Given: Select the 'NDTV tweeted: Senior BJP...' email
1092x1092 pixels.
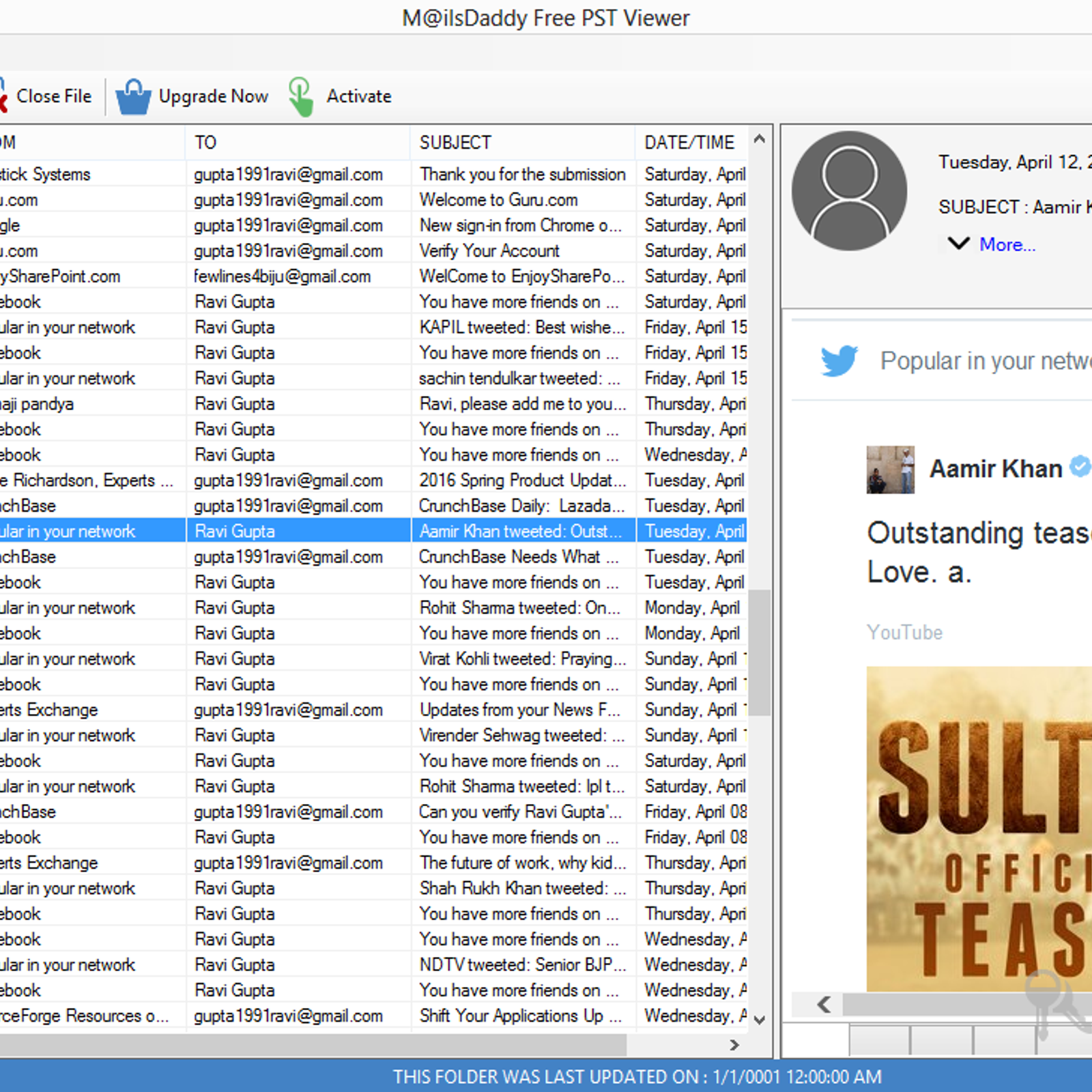Looking at the screenshot, I should point(373,964).
